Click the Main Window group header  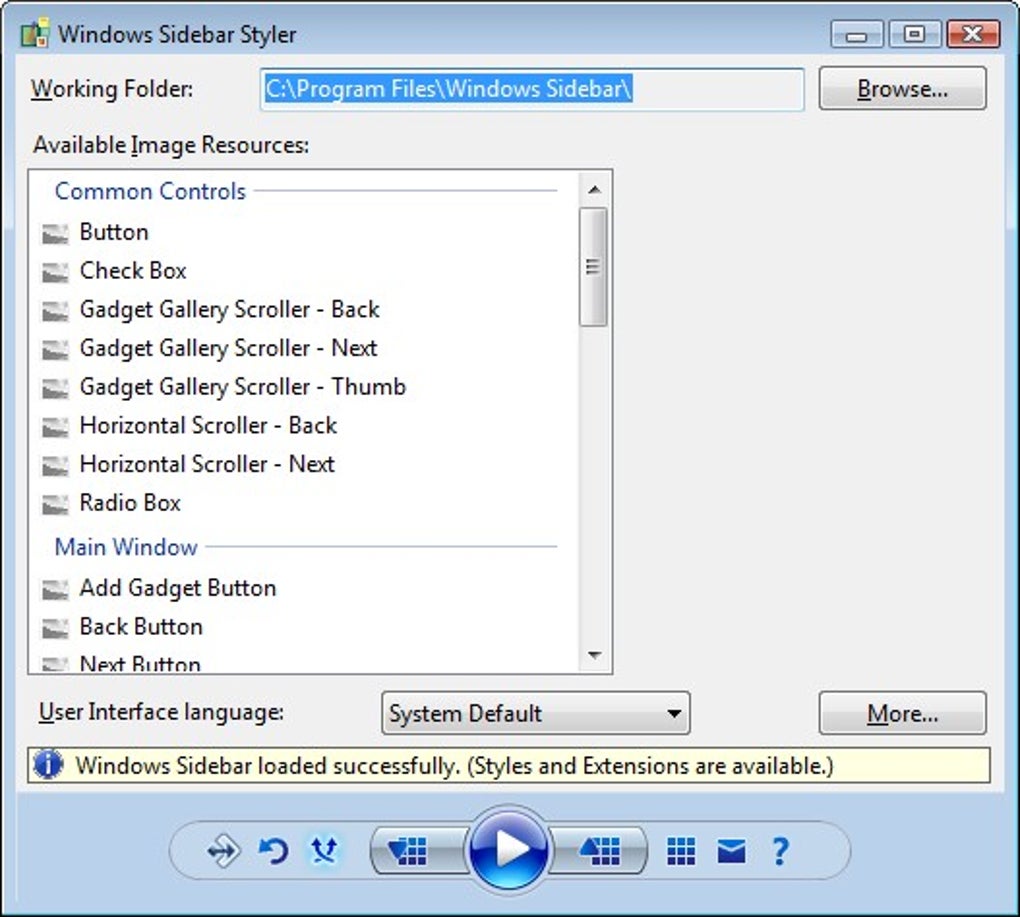[126, 547]
